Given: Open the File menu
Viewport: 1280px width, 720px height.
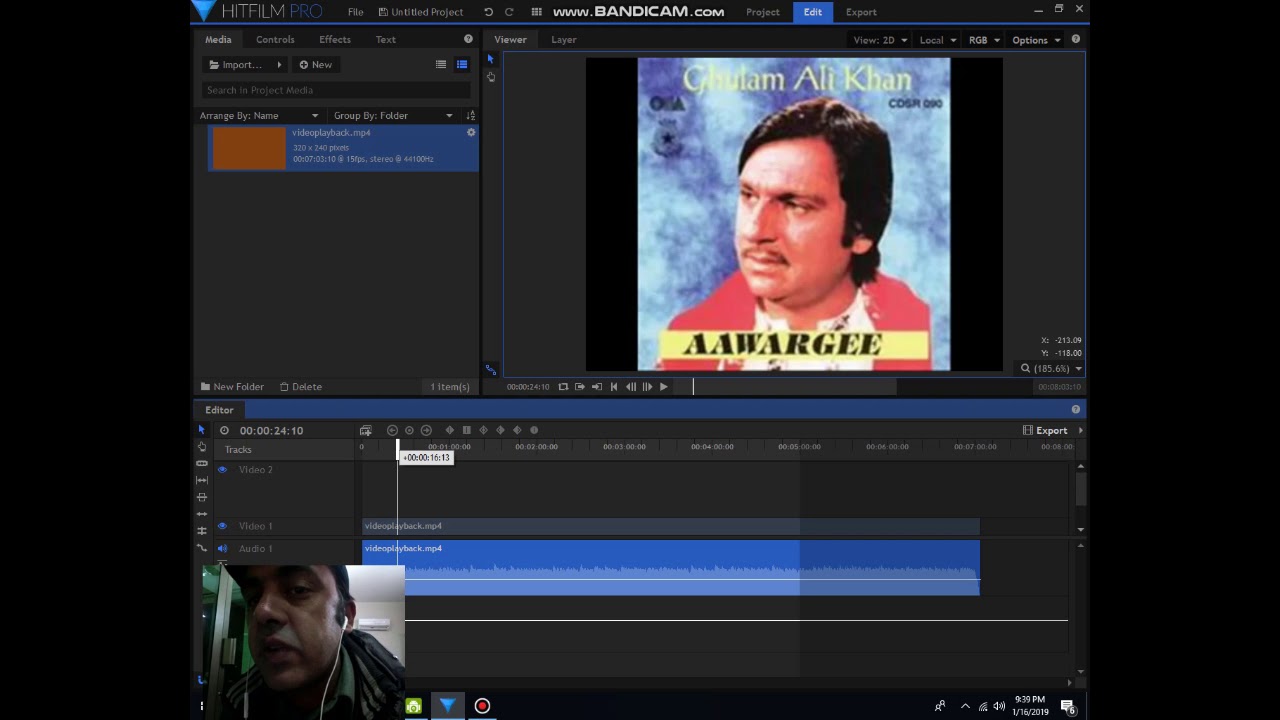Looking at the screenshot, I should pos(355,12).
